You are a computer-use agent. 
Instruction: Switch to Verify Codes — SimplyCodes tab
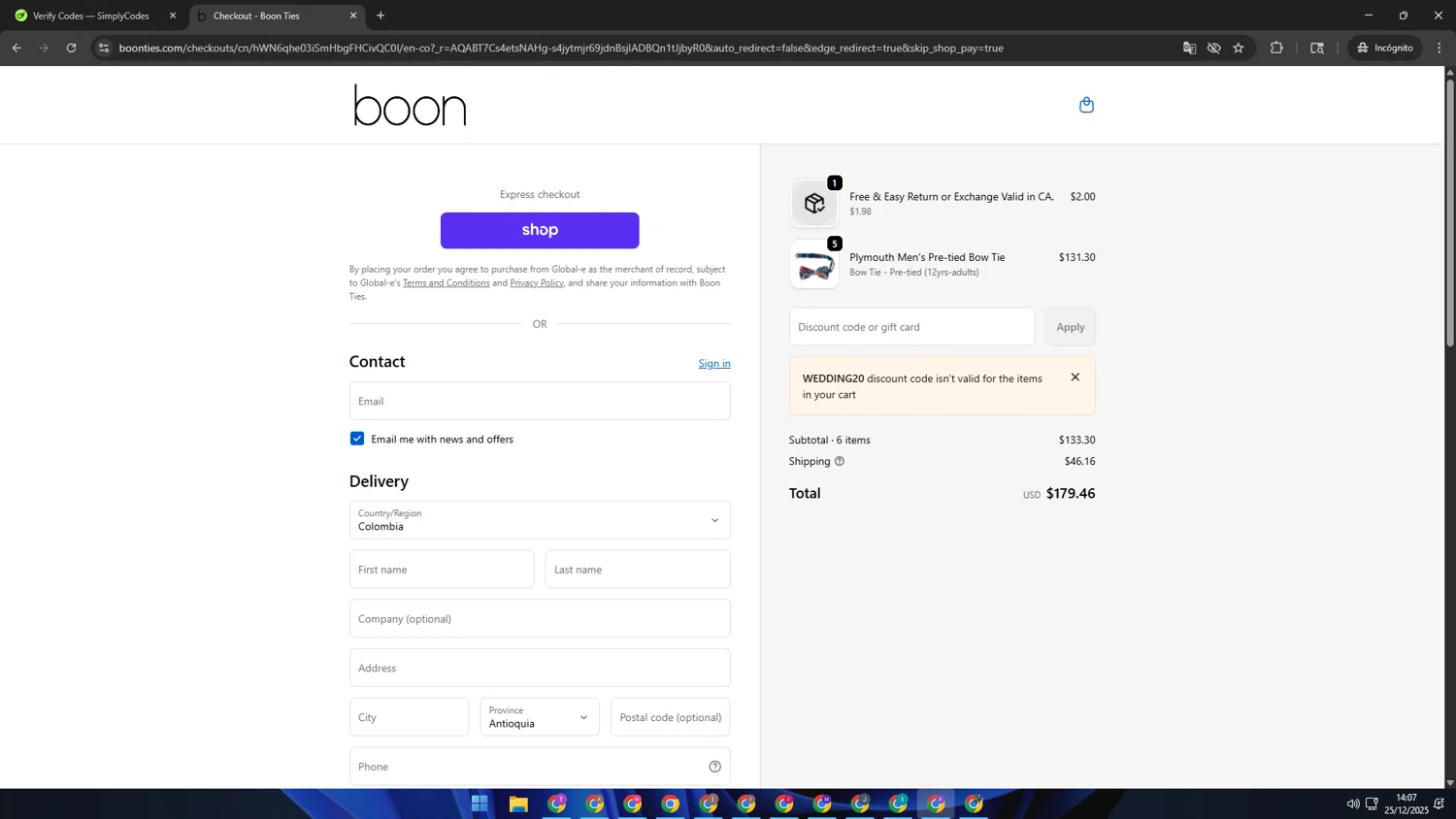[91, 16]
